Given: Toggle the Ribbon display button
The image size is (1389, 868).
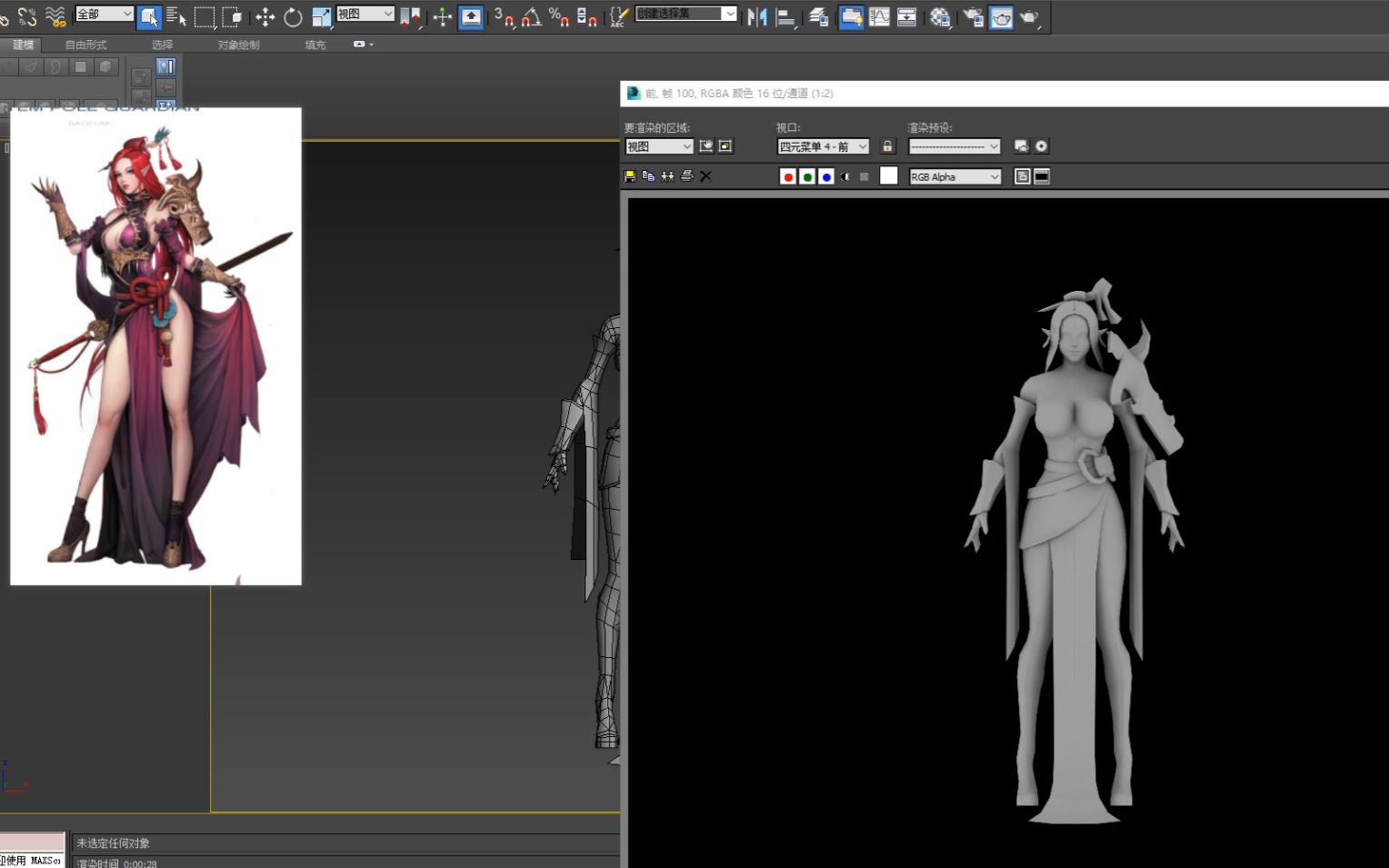Looking at the screenshot, I should coord(851,16).
